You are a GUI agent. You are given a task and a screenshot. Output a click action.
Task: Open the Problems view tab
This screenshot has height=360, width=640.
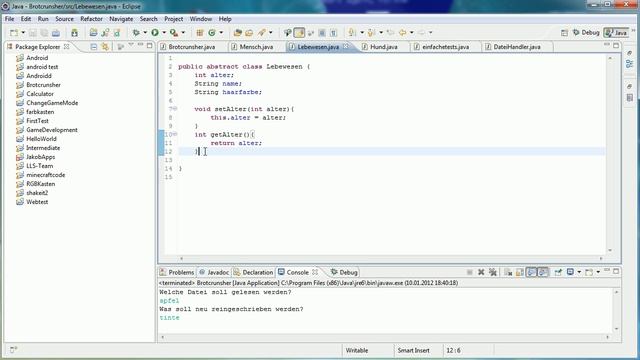[x=177, y=272]
